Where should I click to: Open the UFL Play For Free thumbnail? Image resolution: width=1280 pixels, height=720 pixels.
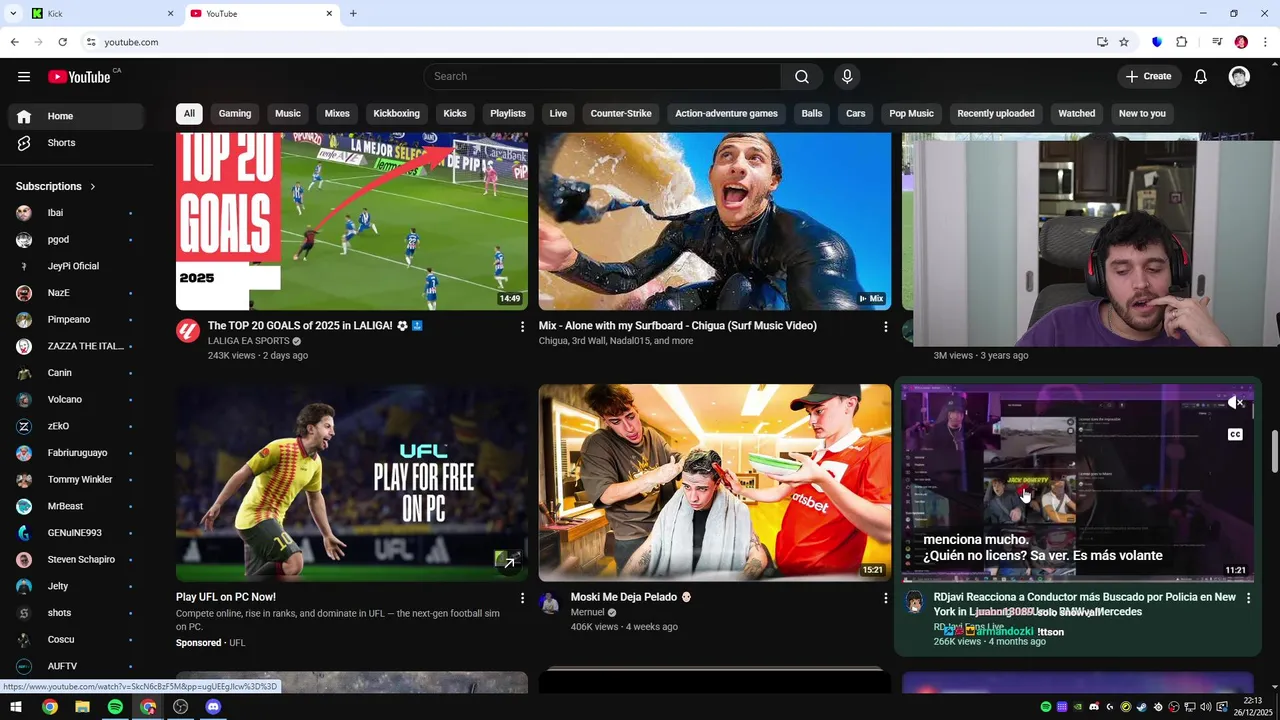(352, 483)
